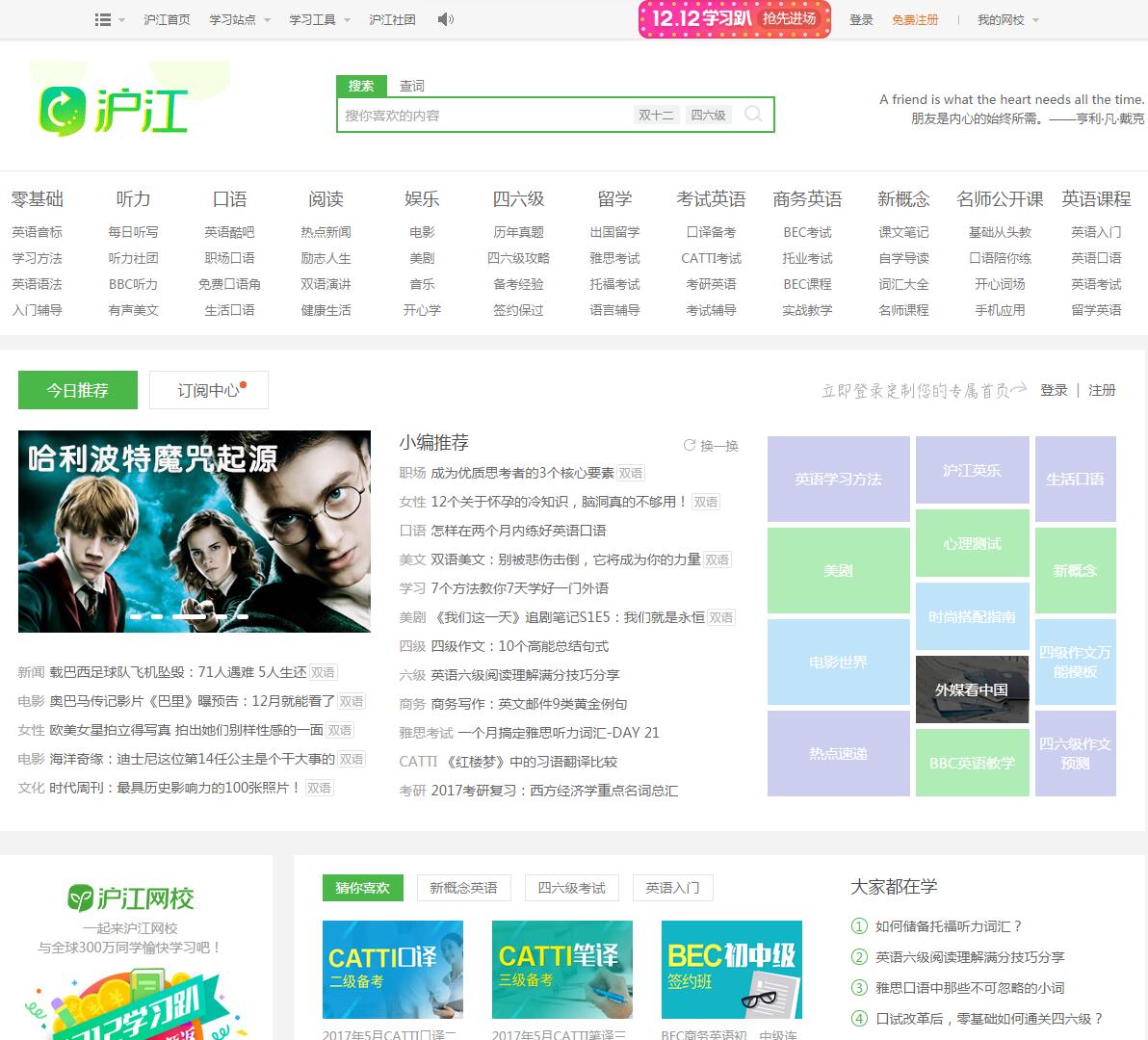Open article 四级作文：10个高能总结句式
The image size is (1148, 1040).
point(520,645)
